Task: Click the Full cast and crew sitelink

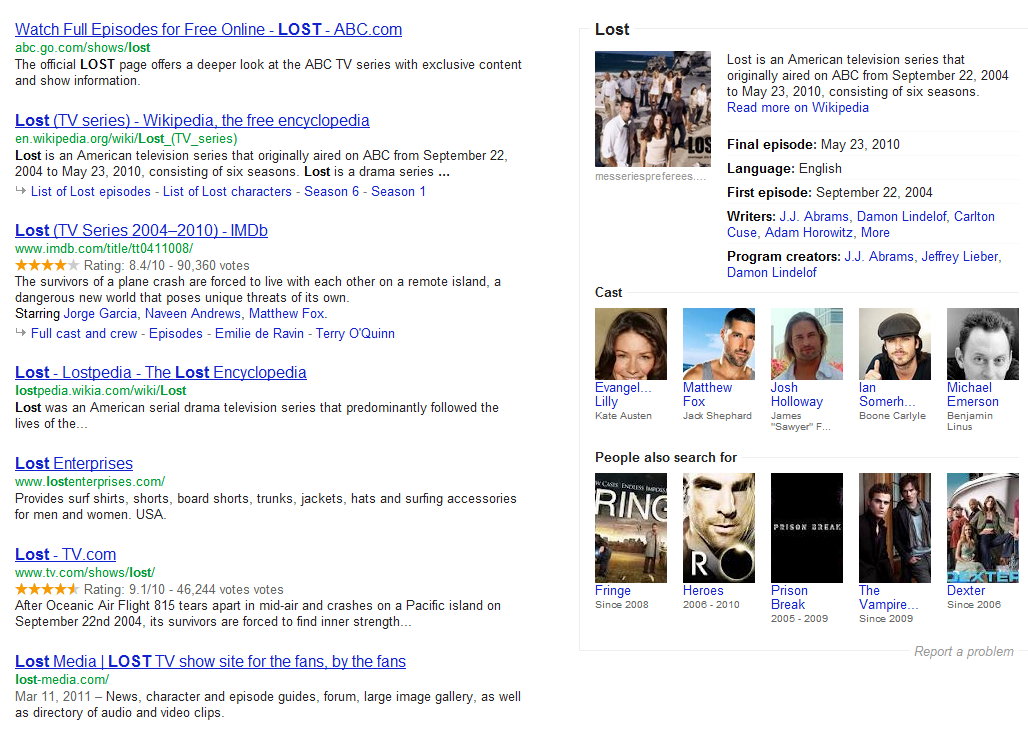Action: pyautogui.click(x=84, y=334)
